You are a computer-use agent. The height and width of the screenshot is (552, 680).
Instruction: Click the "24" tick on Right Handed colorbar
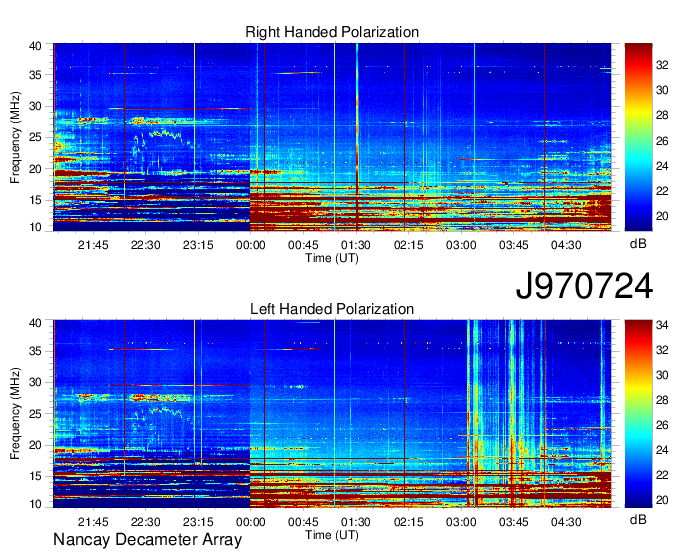click(x=662, y=166)
